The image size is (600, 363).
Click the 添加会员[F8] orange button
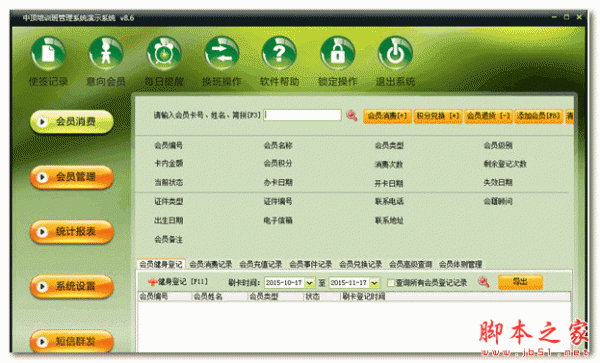tap(539, 116)
